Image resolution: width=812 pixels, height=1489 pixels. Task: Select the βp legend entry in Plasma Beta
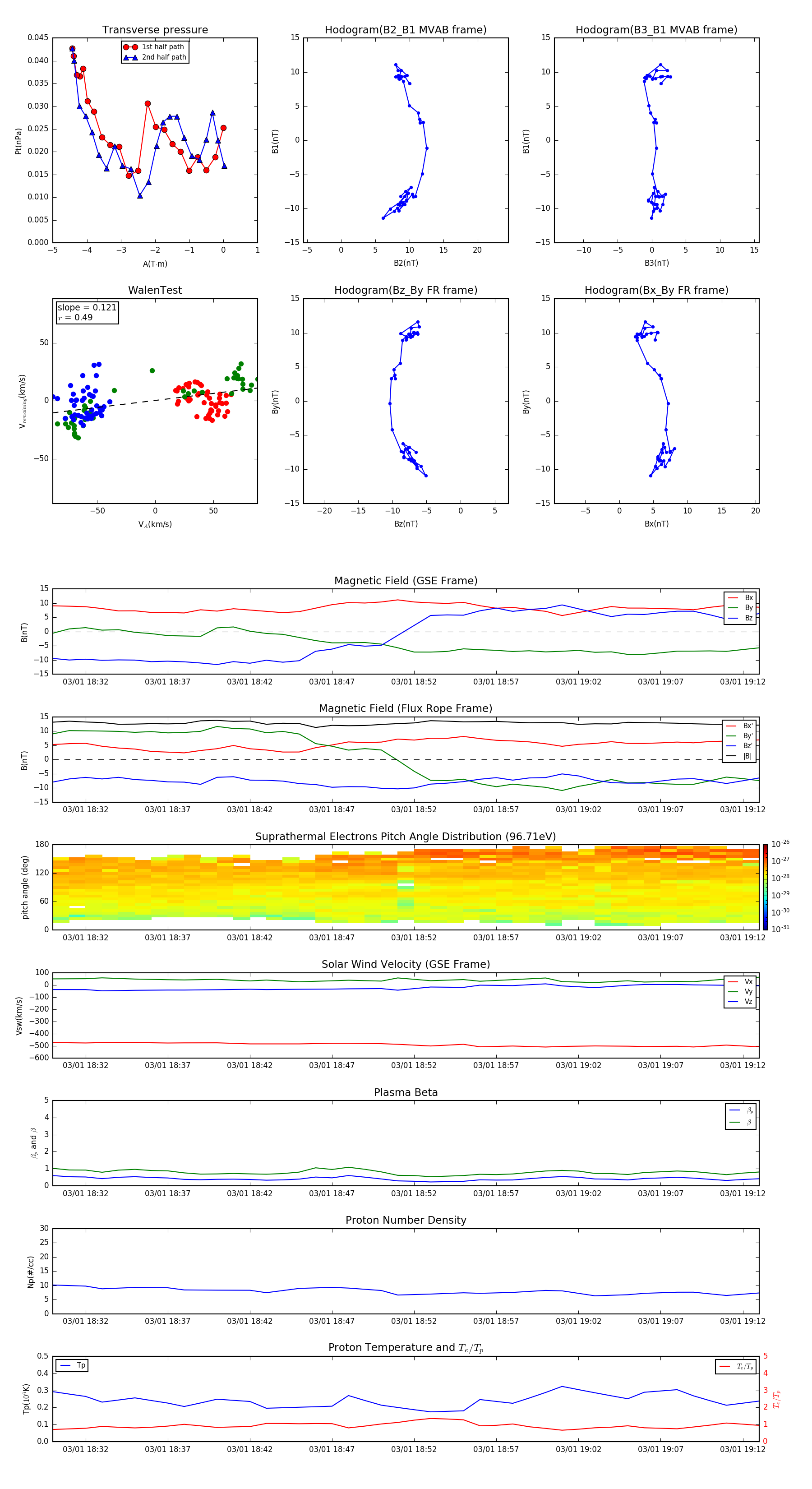point(741,1110)
